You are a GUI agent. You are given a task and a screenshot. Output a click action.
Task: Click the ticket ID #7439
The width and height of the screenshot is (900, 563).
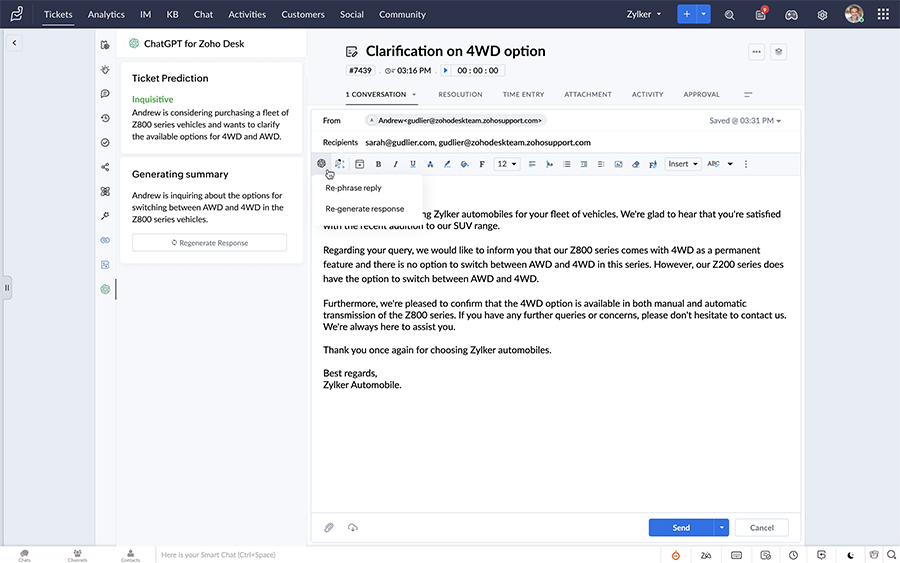point(360,71)
